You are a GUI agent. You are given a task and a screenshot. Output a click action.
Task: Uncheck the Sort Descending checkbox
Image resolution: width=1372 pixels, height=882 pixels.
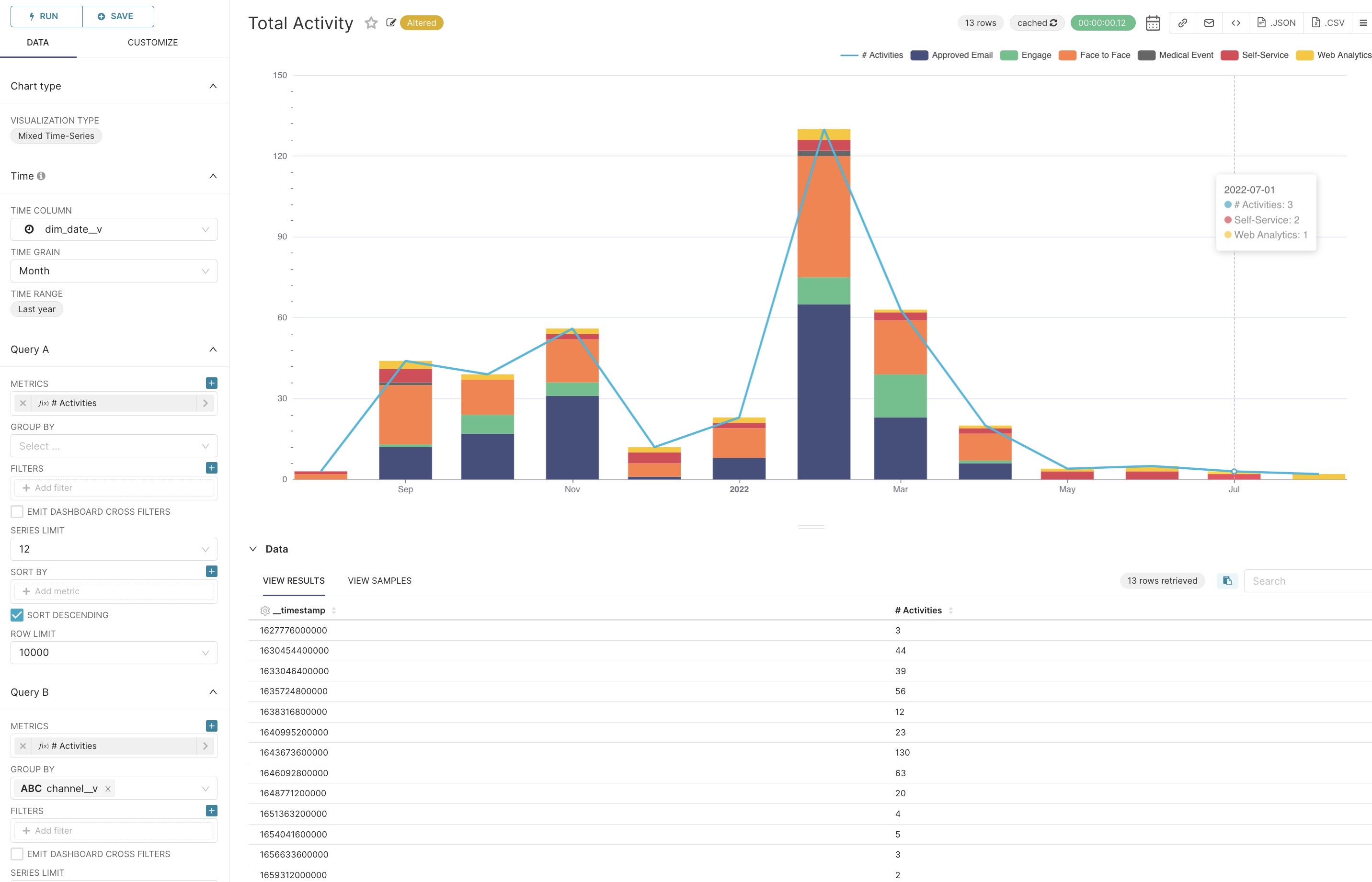click(17, 615)
